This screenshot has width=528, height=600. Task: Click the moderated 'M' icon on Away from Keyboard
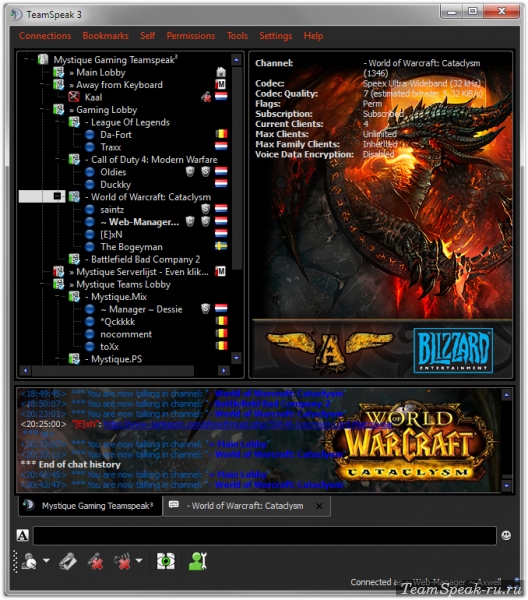(x=221, y=84)
